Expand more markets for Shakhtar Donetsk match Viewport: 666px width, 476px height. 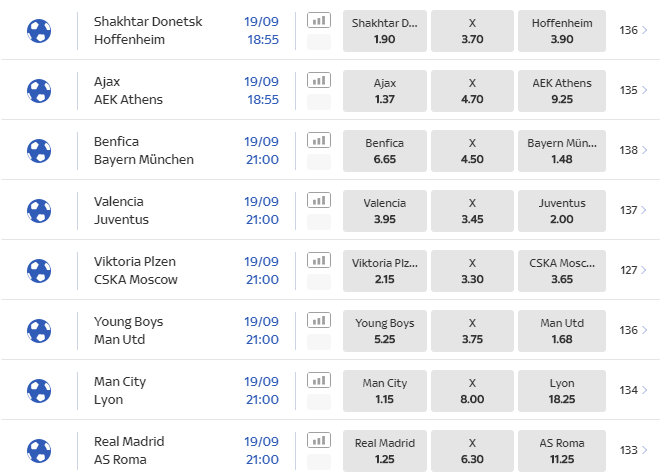tap(633, 30)
